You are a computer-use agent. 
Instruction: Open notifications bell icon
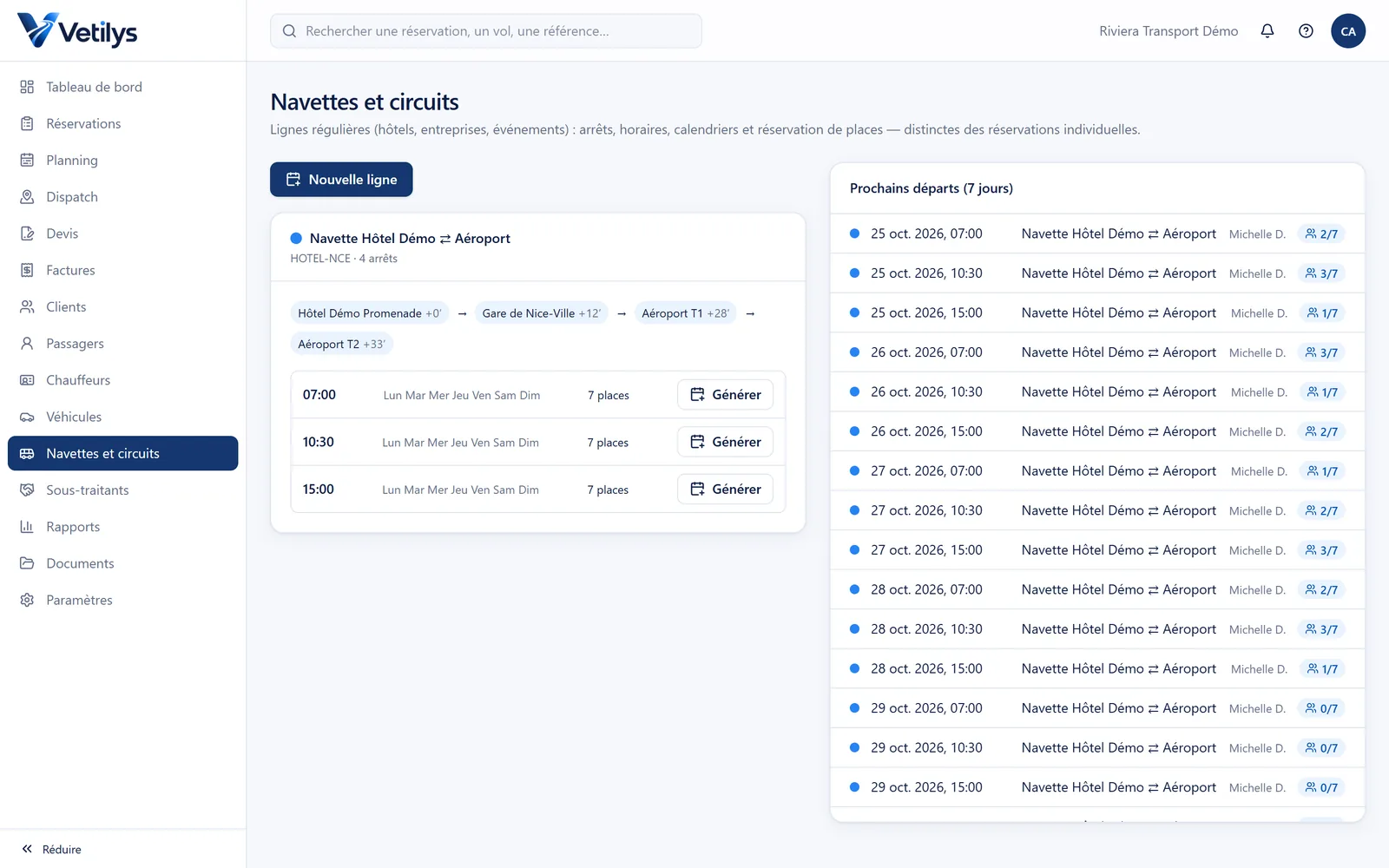point(1267,31)
